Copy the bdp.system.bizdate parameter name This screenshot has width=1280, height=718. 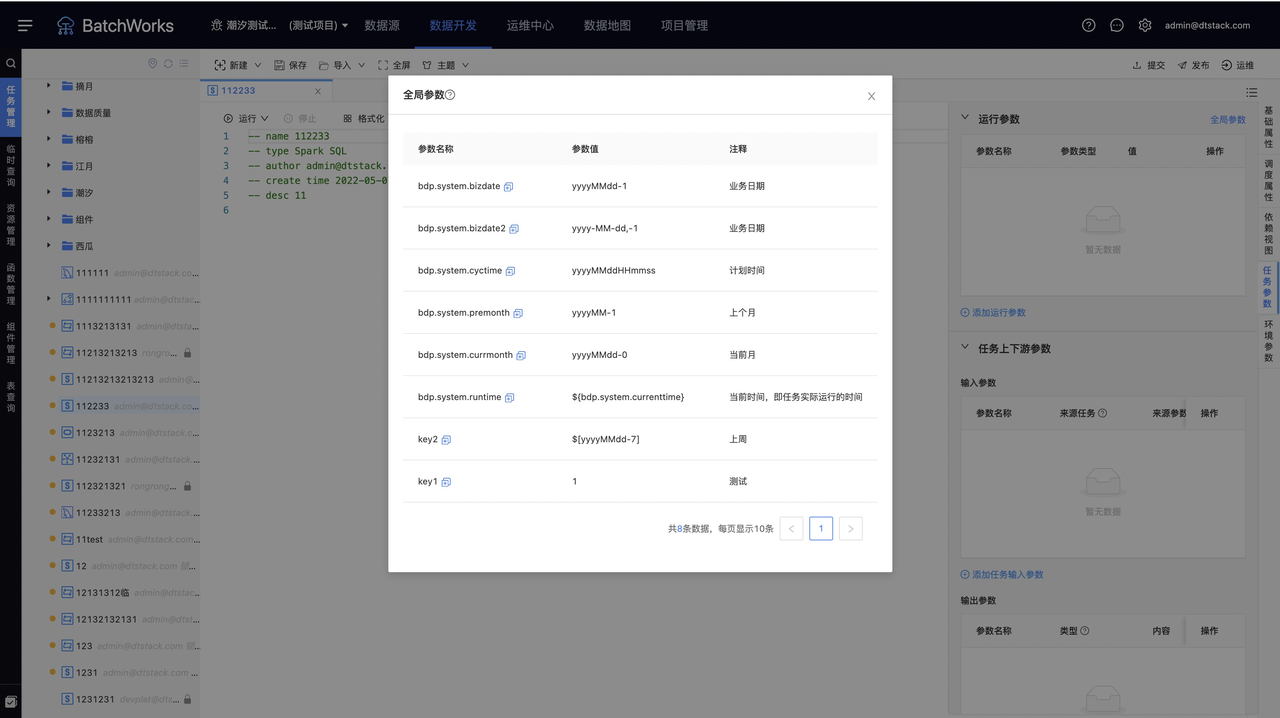(509, 187)
